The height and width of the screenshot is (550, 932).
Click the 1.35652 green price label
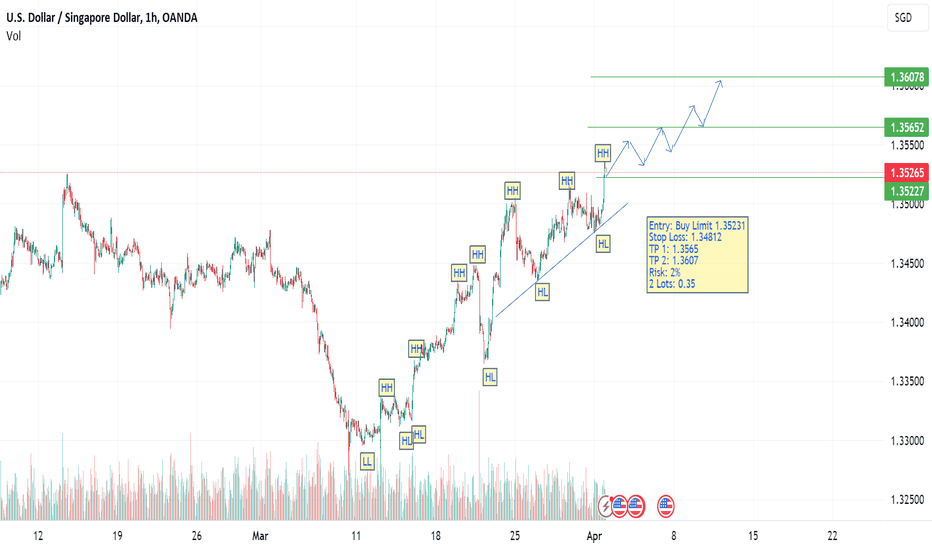906,127
